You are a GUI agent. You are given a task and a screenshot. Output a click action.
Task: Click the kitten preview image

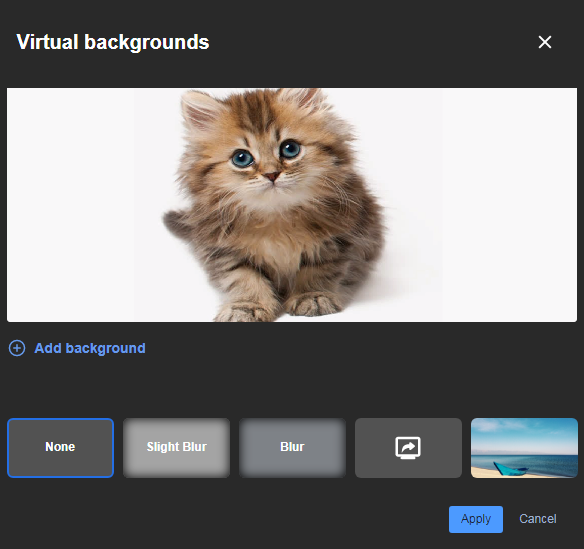point(292,205)
